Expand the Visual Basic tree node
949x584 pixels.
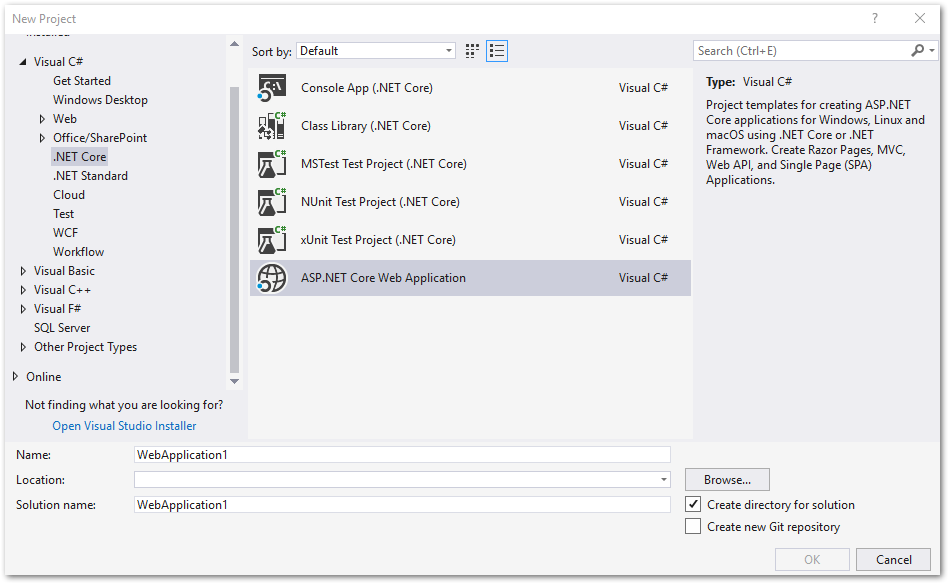pos(24,271)
